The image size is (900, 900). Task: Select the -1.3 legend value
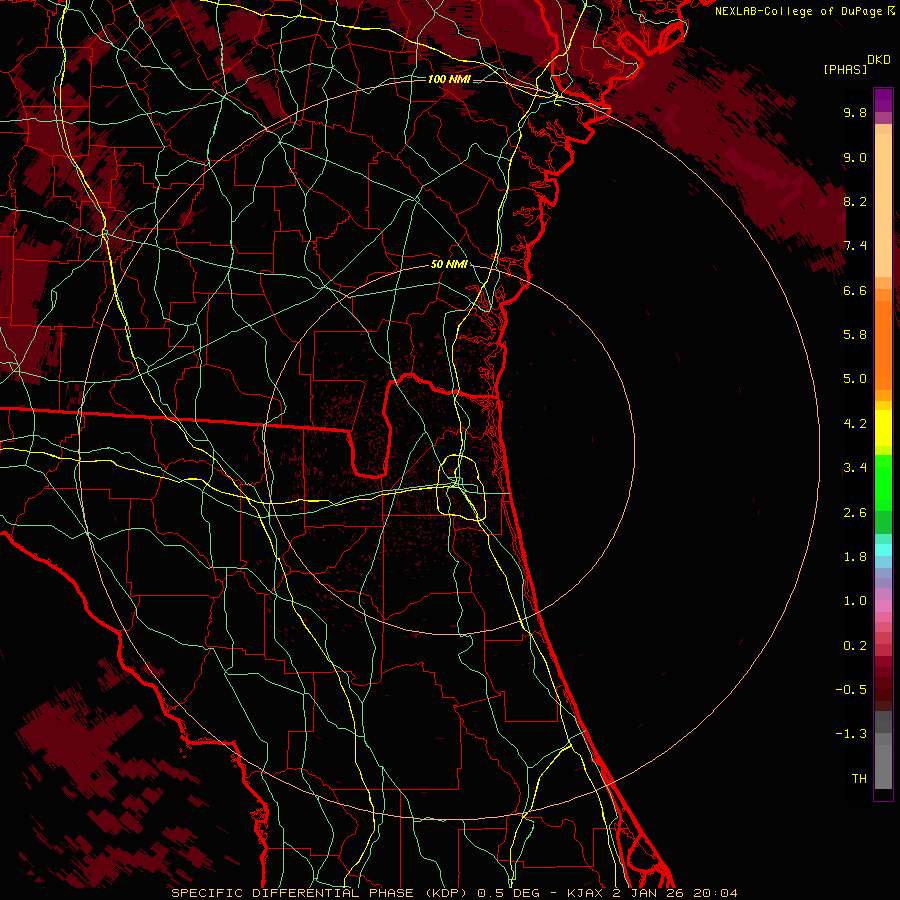click(851, 734)
